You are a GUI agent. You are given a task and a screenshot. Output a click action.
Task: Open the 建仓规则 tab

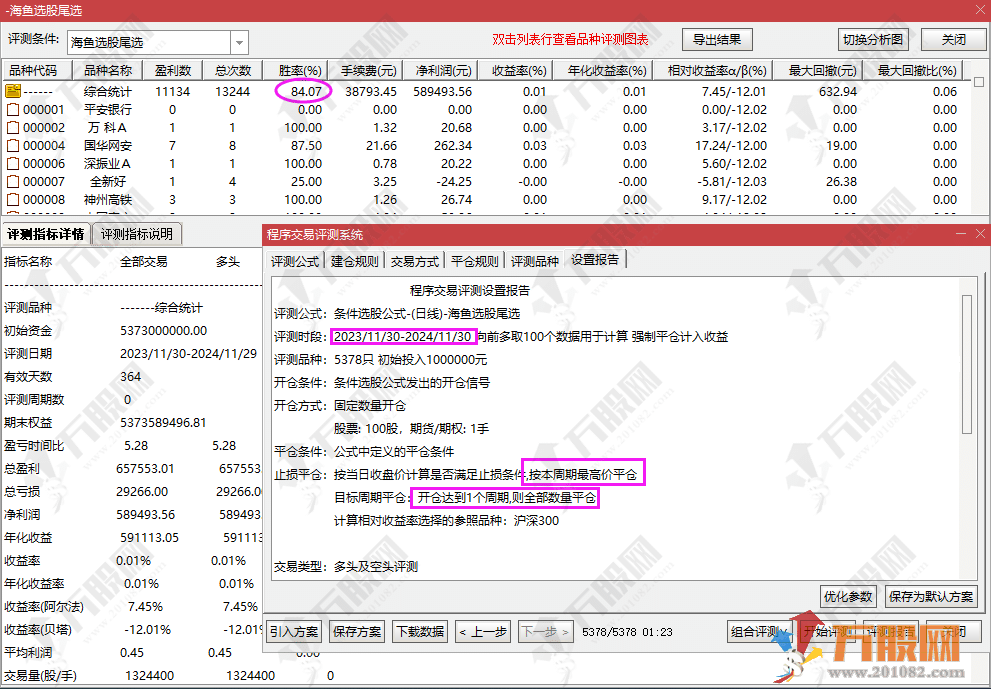[355, 261]
